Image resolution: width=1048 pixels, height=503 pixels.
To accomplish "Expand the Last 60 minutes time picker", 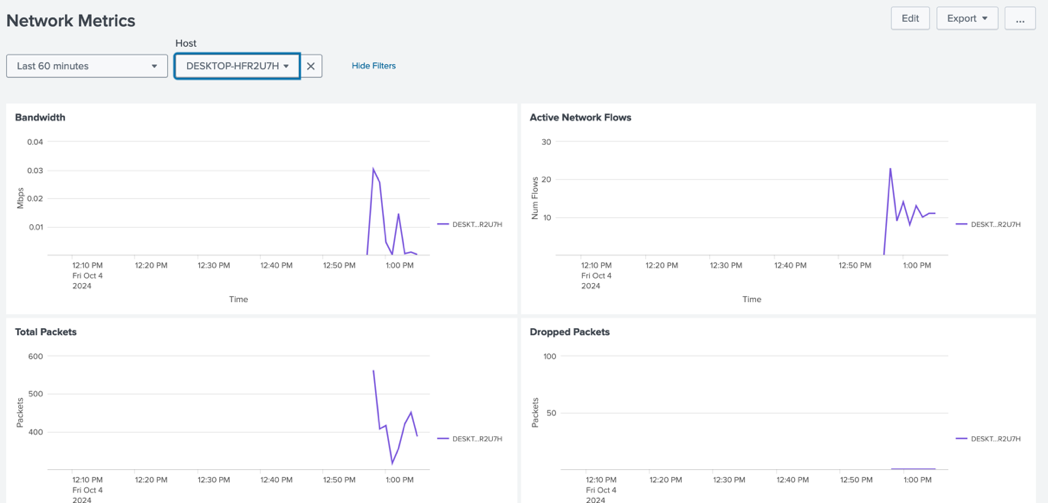I will [87, 66].
